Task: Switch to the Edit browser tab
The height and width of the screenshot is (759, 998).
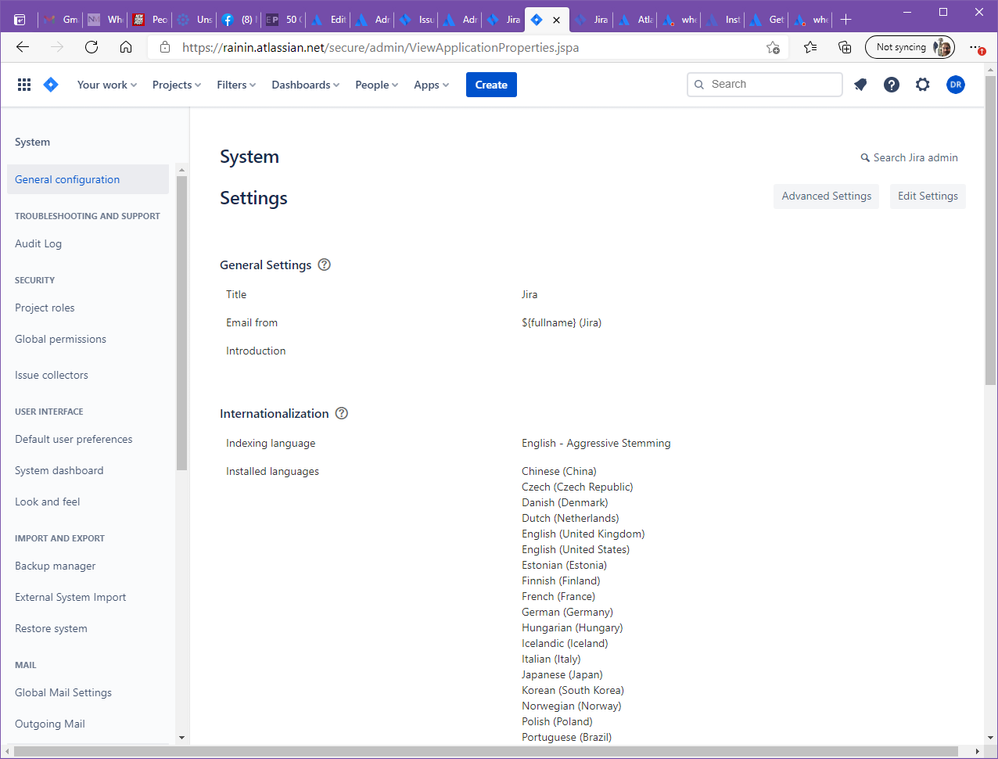Action: click(x=329, y=20)
